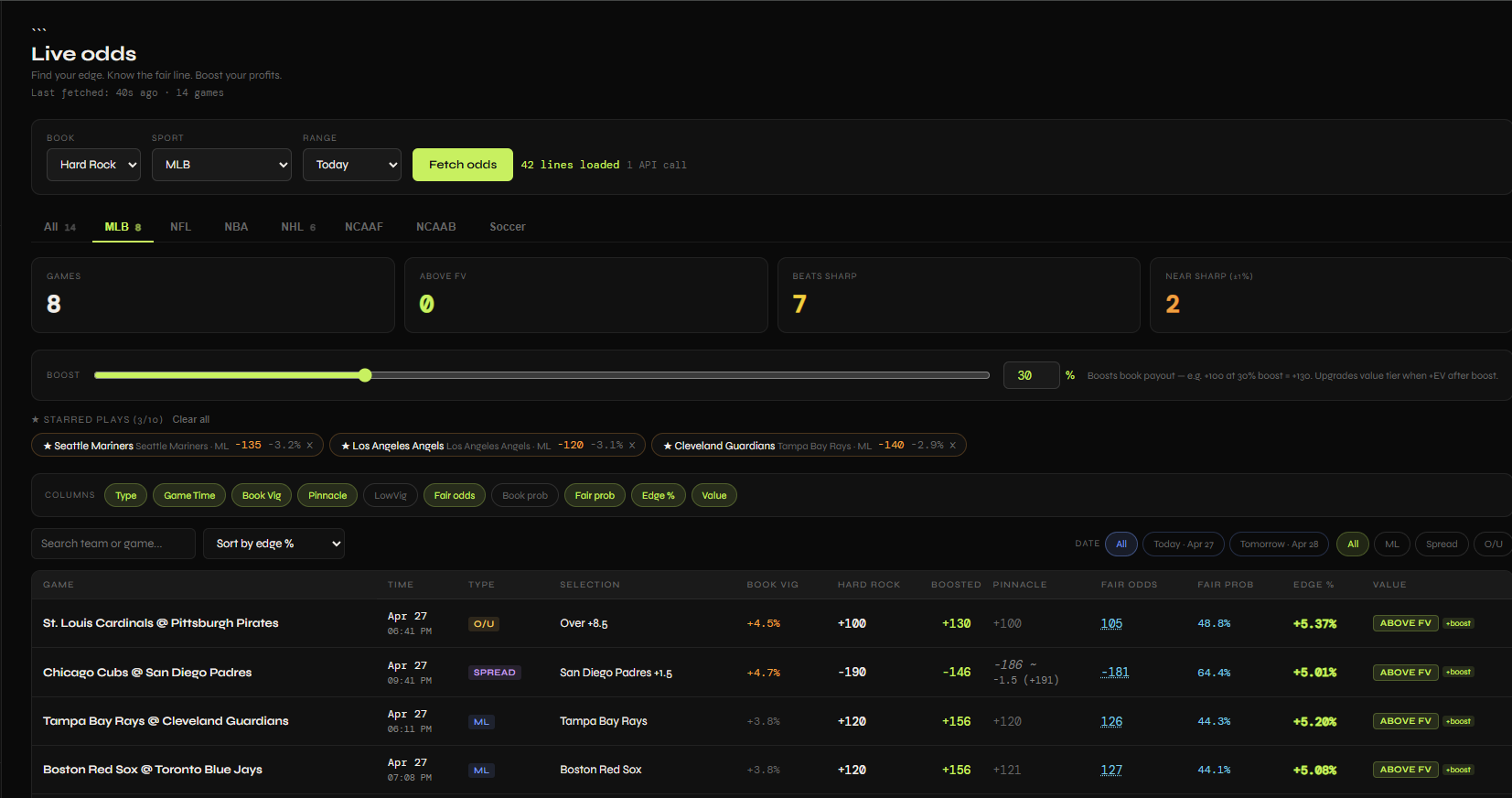Click the Fetch odds button

(463, 165)
